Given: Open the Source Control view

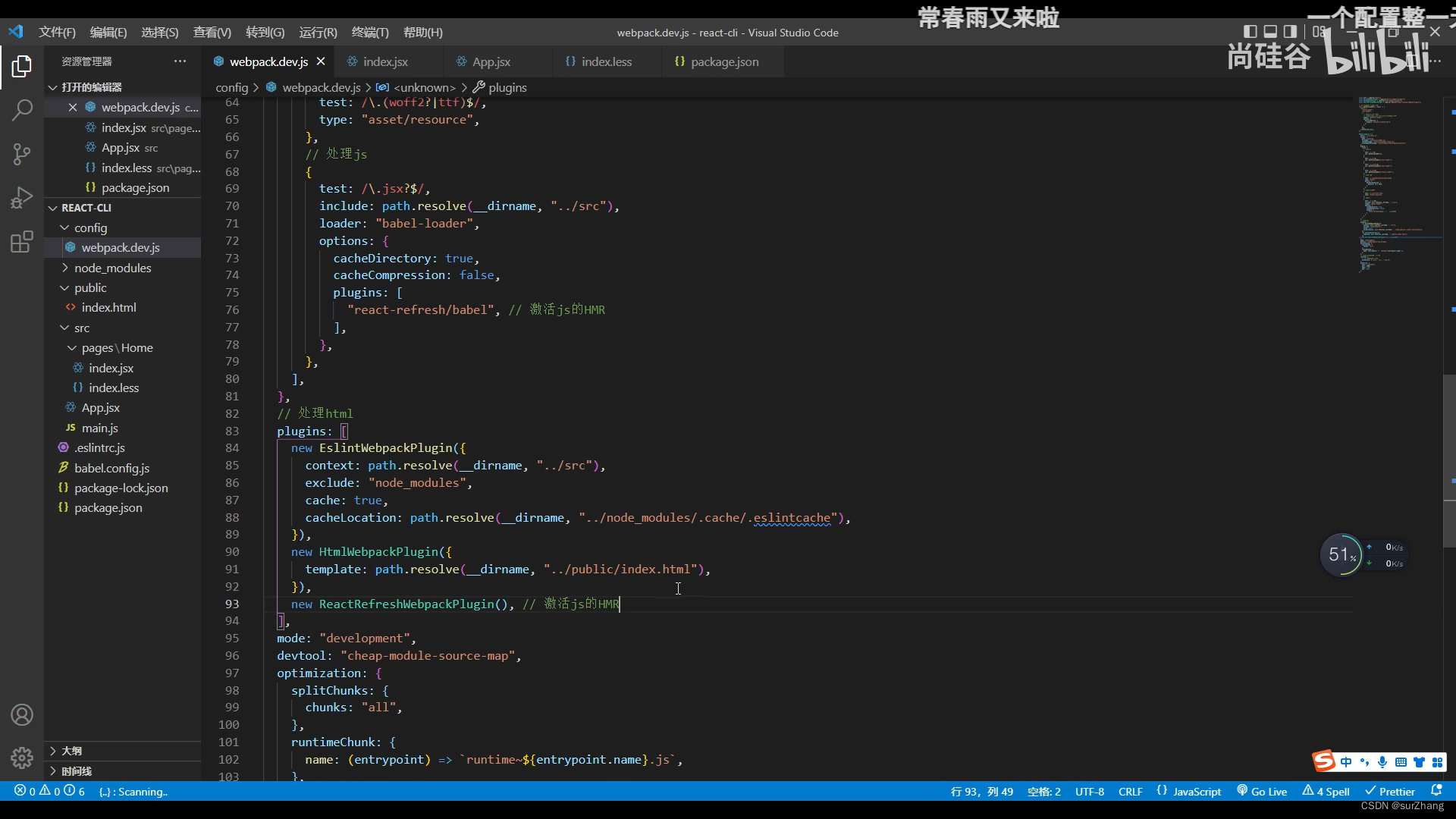Looking at the screenshot, I should tap(22, 154).
